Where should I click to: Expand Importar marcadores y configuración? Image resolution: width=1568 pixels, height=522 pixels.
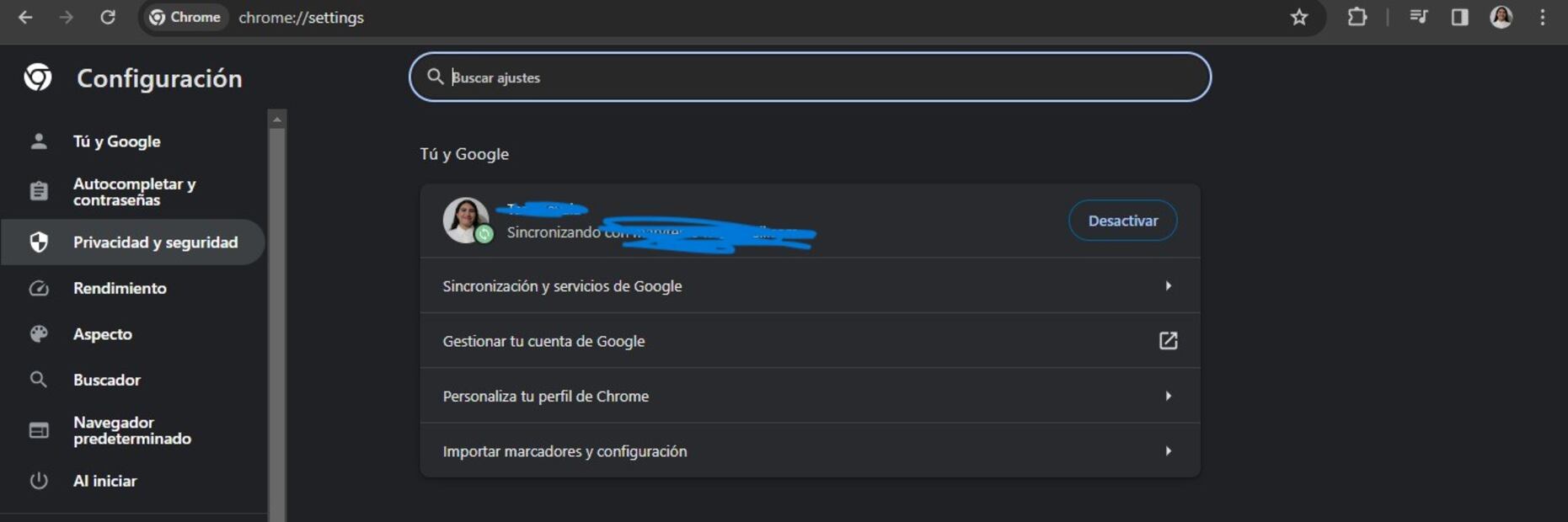[809, 451]
